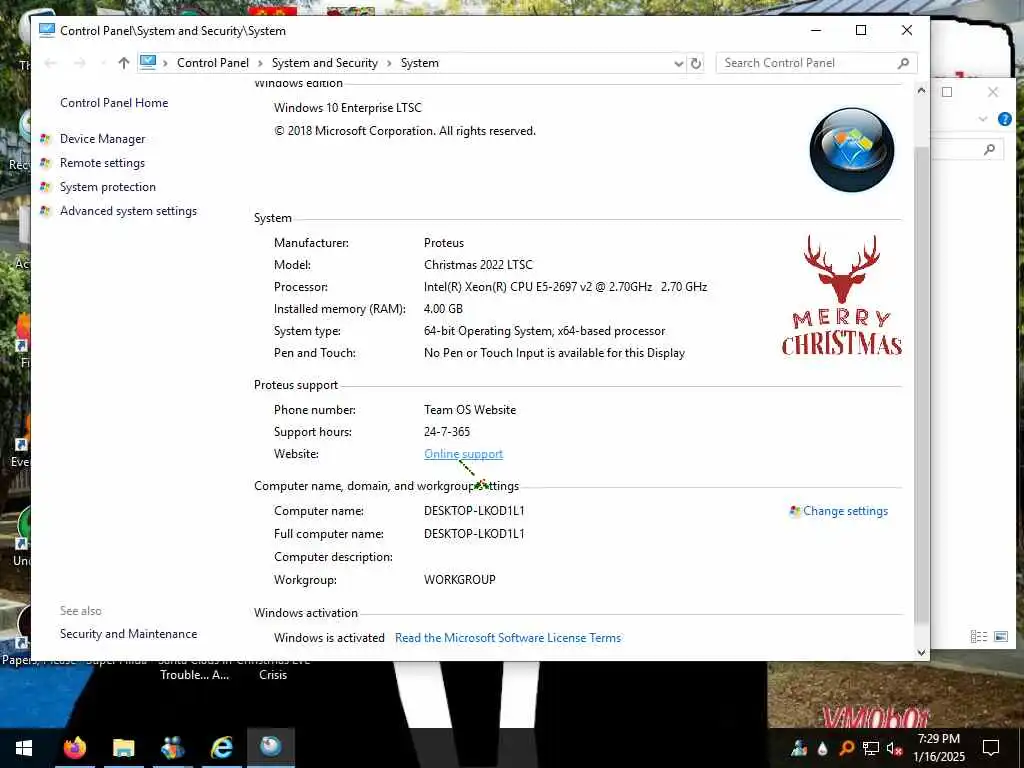
Task: Click the magnifier tray icon
Action: tap(847, 748)
